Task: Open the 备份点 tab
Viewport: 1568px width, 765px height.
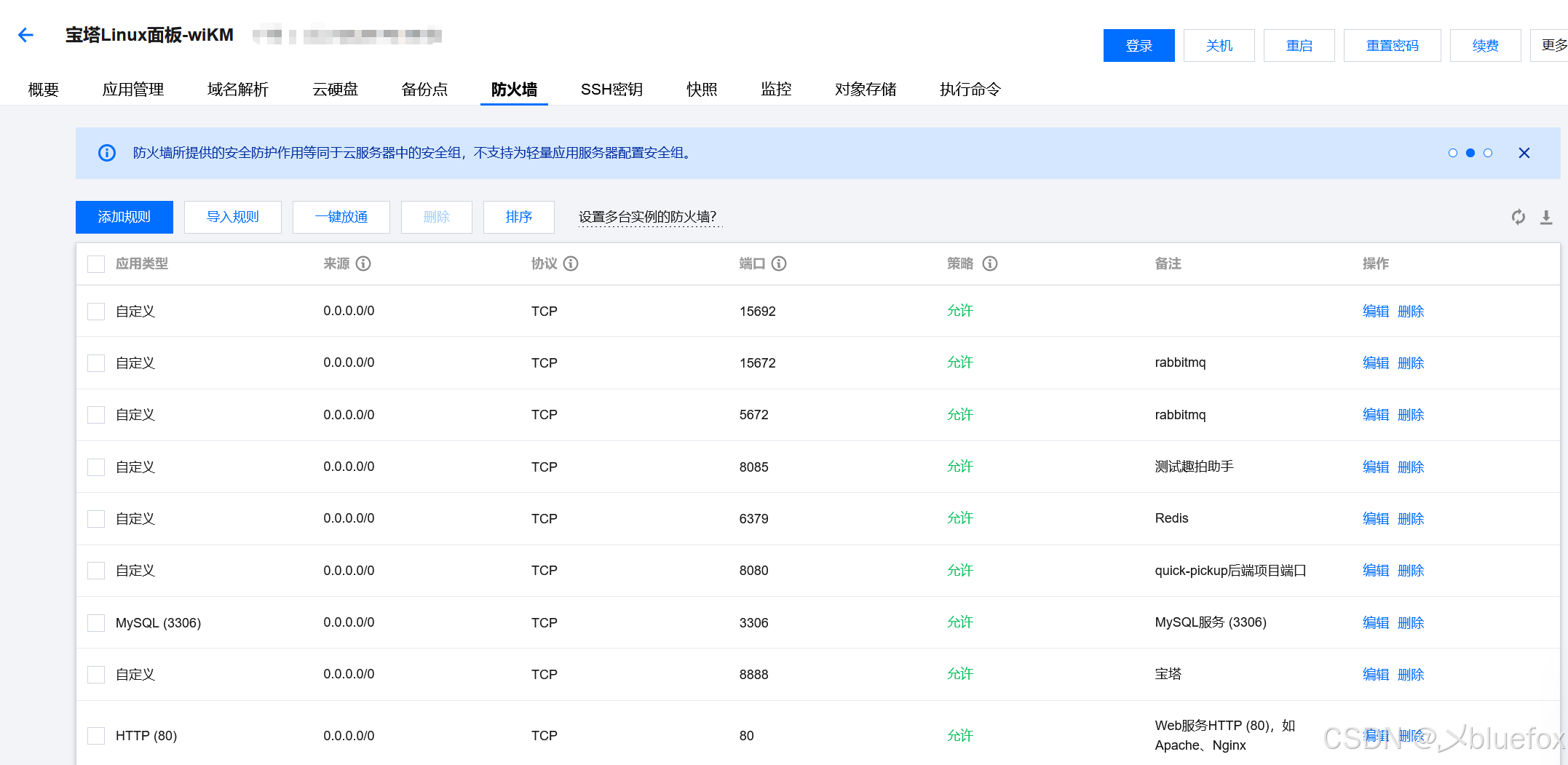Action: pos(425,90)
